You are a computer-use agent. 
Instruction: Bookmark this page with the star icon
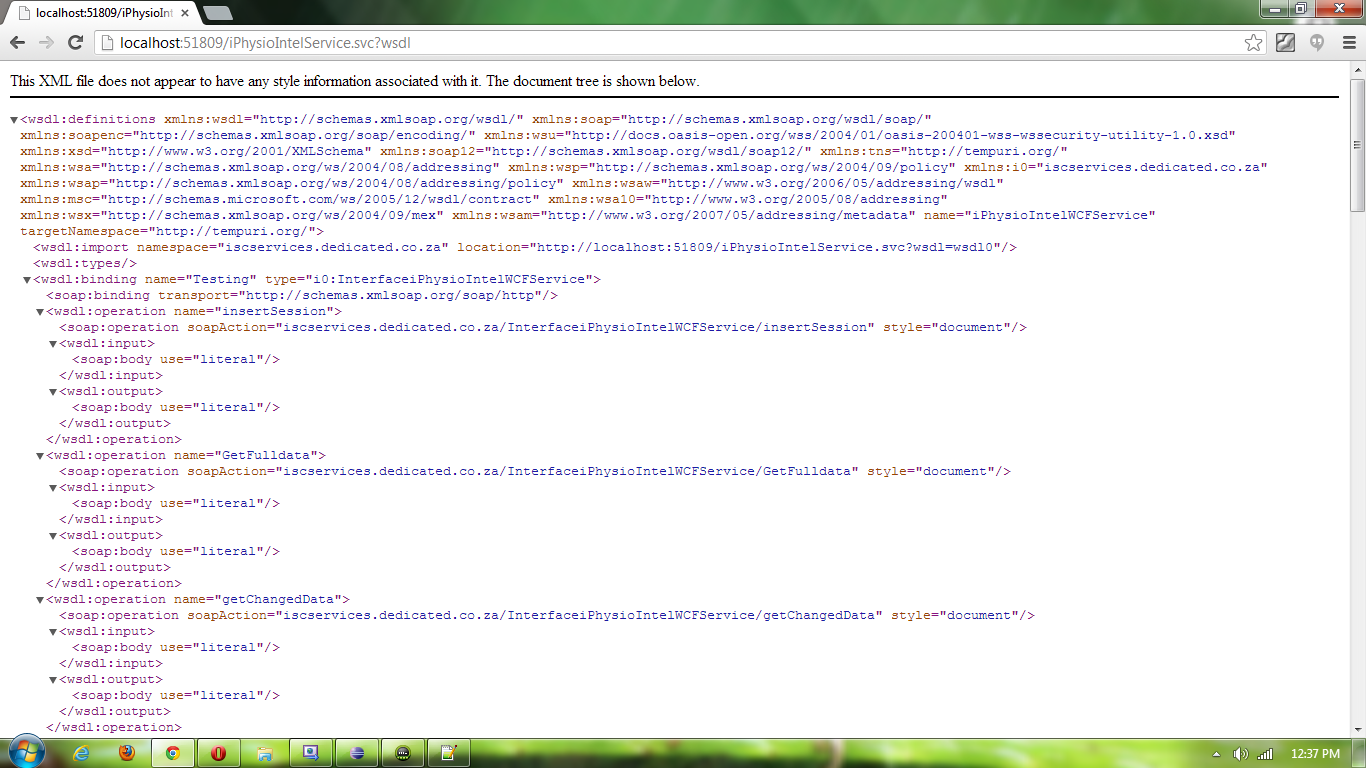[x=1253, y=42]
